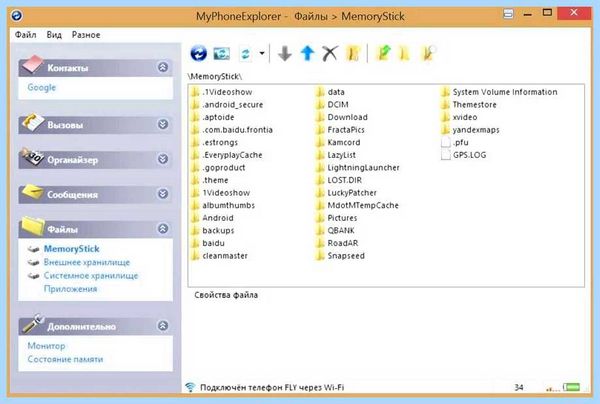Open the Google contacts link
Screen dimensions: 600x404
42,88
